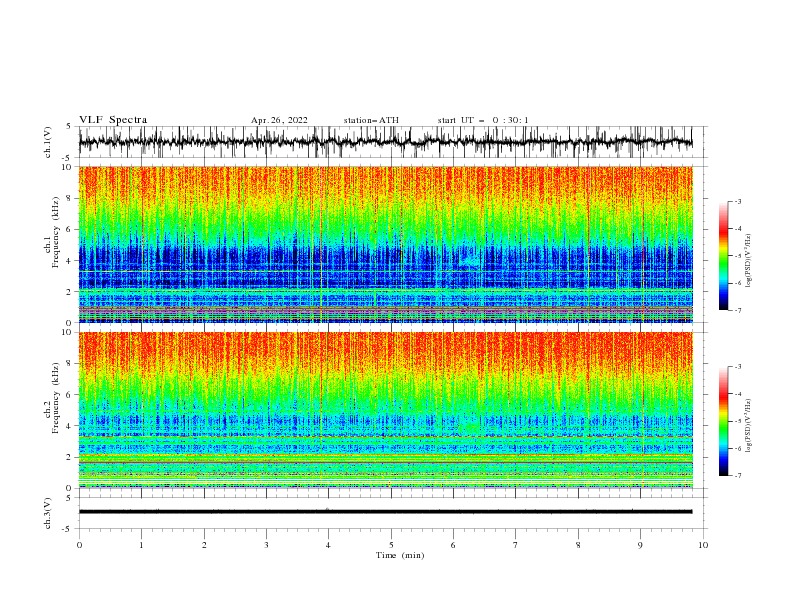Click the "station=ATH" label
This screenshot has width=792, height=612.
(x=371, y=120)
